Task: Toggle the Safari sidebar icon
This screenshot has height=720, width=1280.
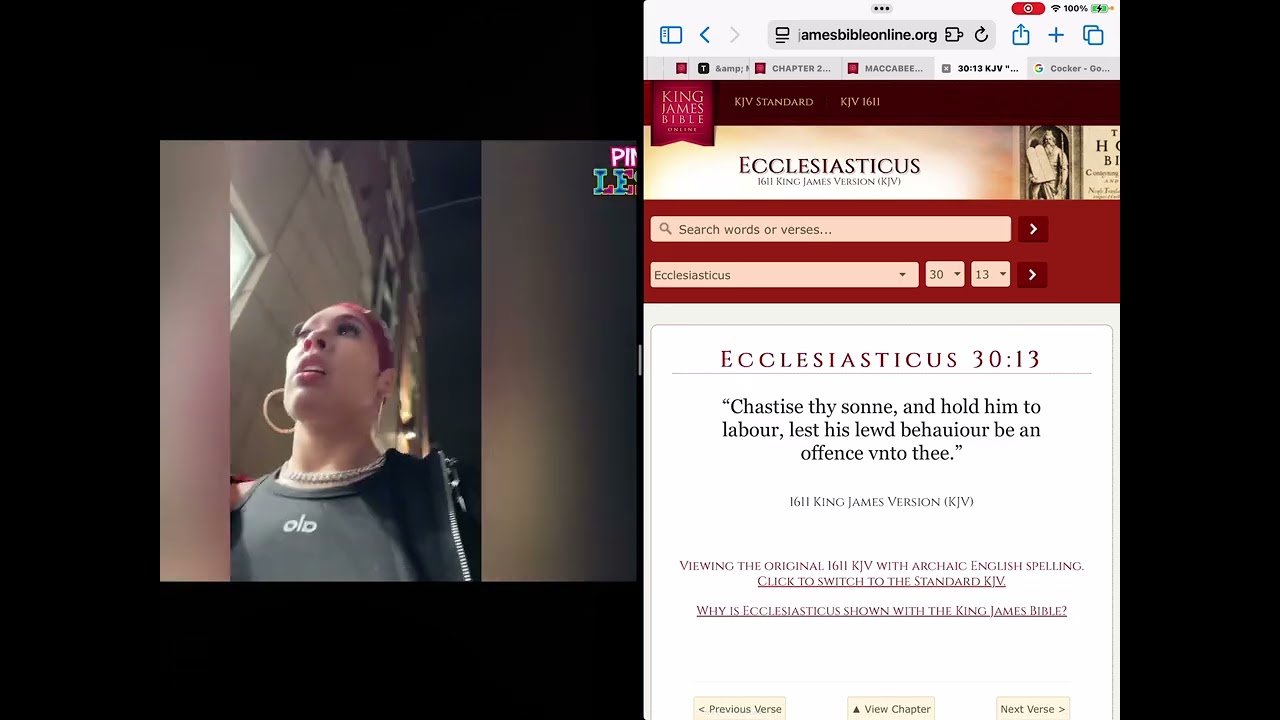Action: coord(671,35)
